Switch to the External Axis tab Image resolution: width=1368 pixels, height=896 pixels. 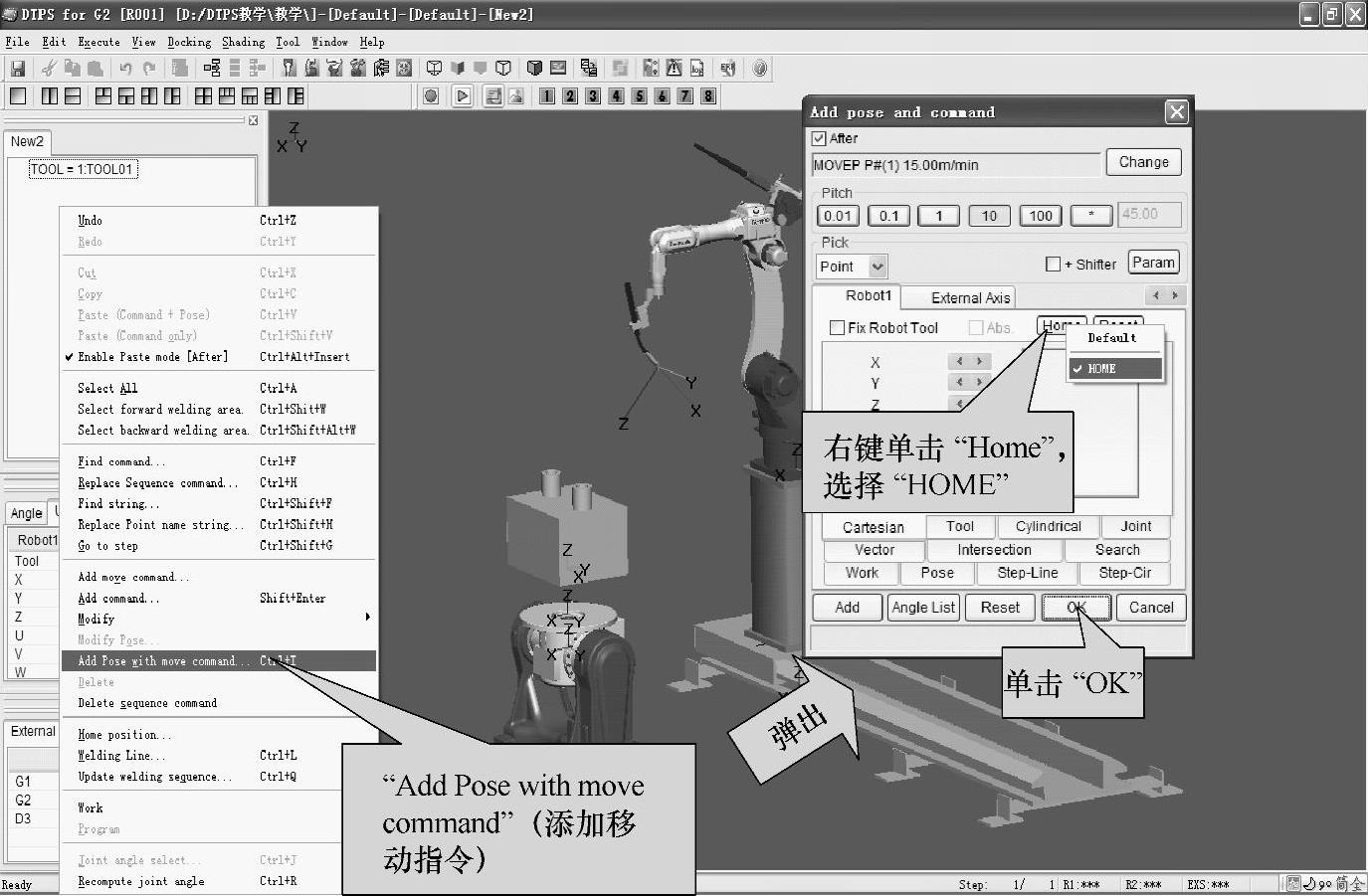(x=970, y=297)
